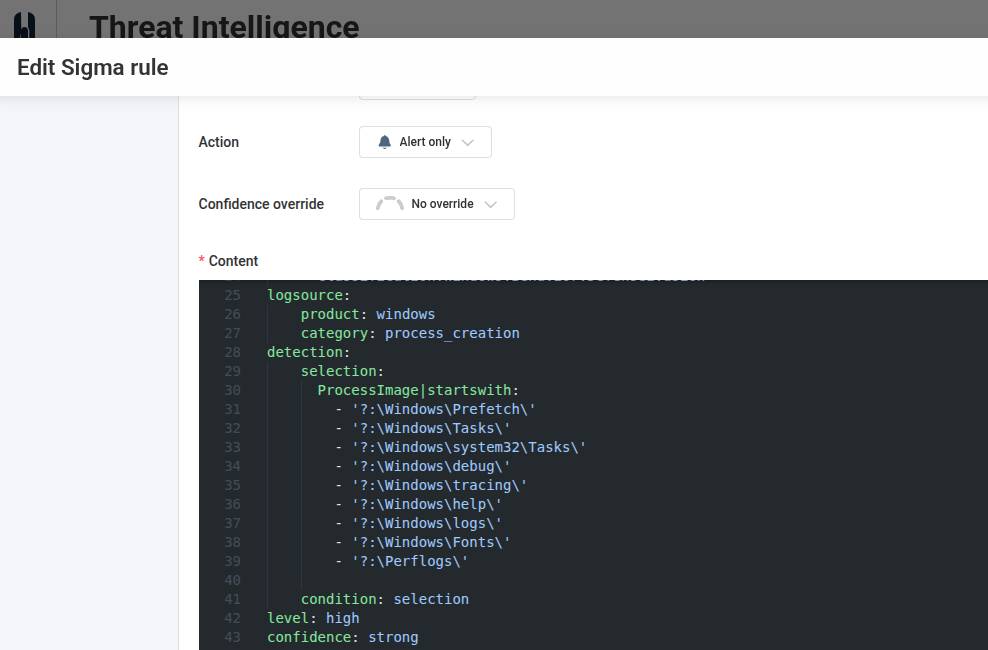988x650 pixels.
Task: Click line number 25 in editor gutter
Action: [233, 295]
